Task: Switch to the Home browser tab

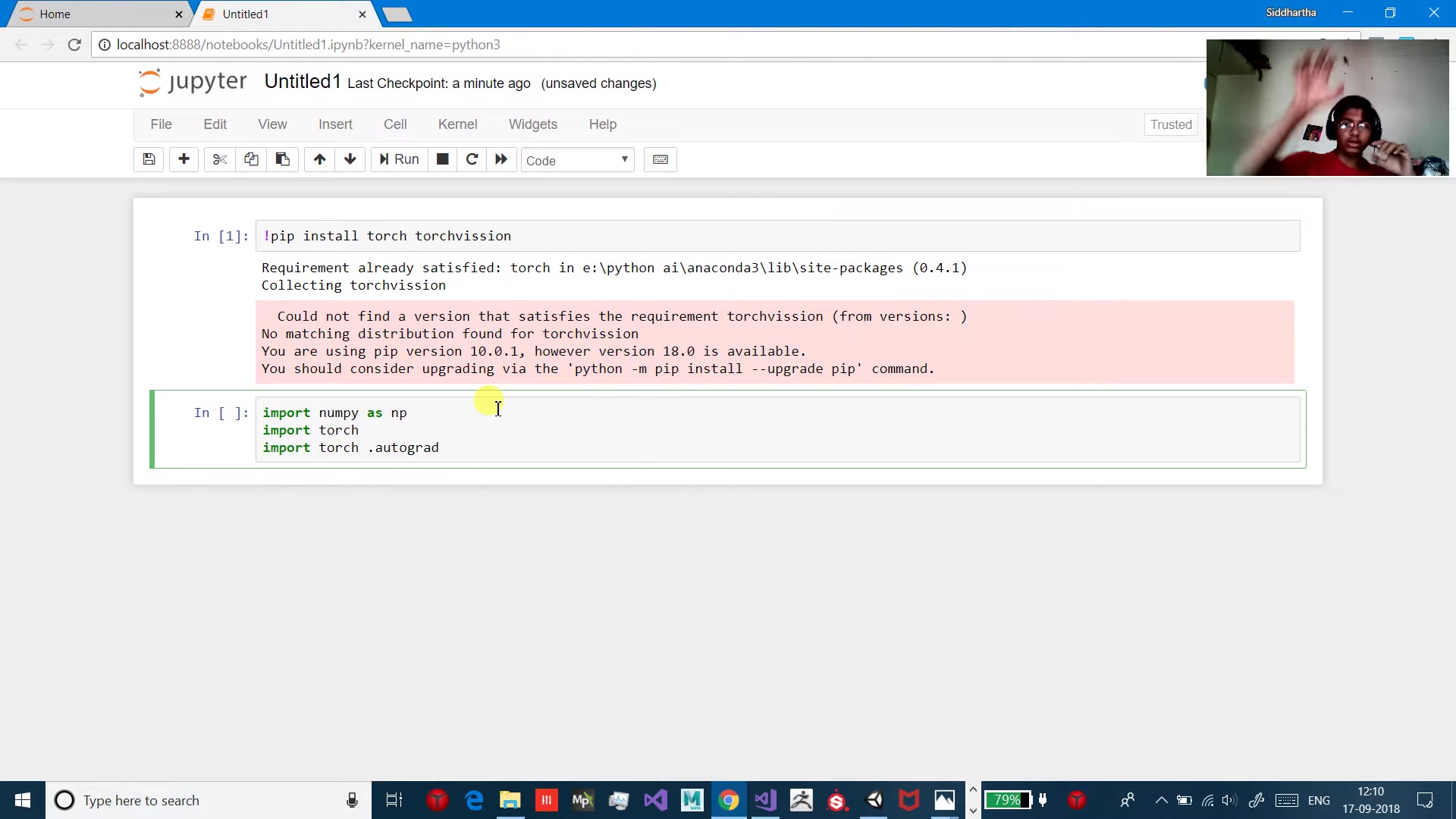Action: point(99,14)
